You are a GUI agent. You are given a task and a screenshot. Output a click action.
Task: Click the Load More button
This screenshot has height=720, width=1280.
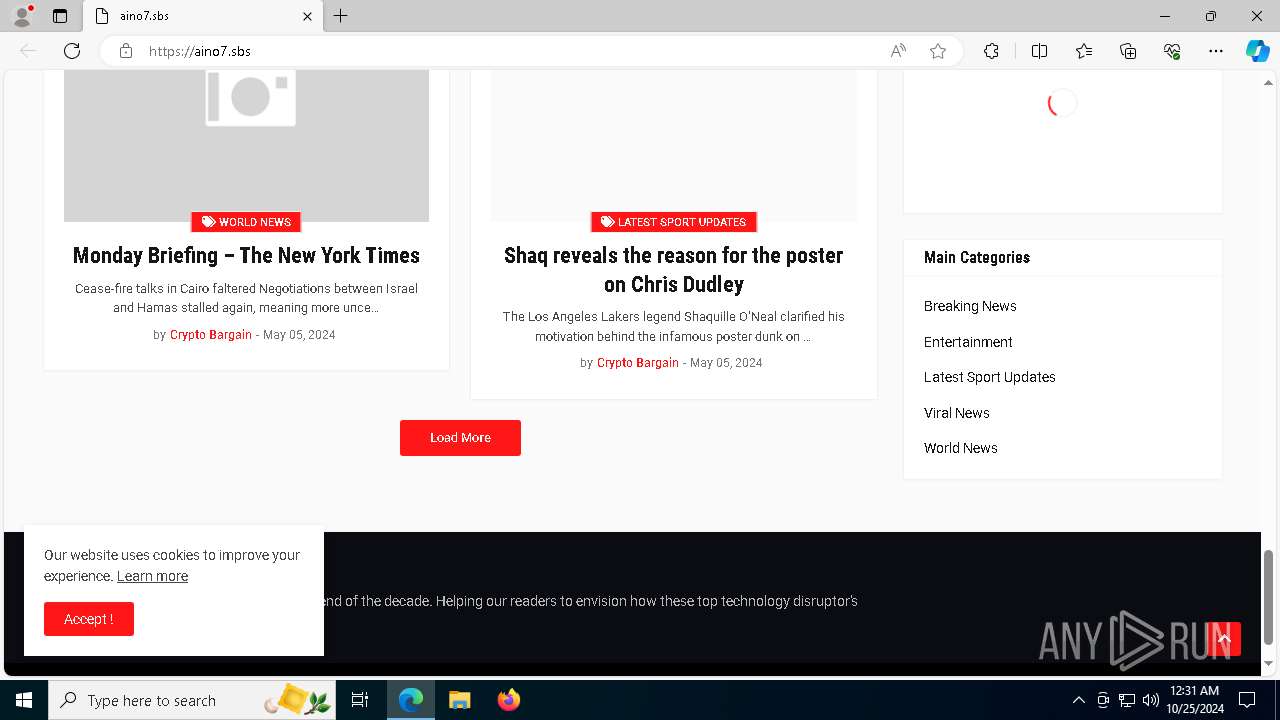point(460,438)
